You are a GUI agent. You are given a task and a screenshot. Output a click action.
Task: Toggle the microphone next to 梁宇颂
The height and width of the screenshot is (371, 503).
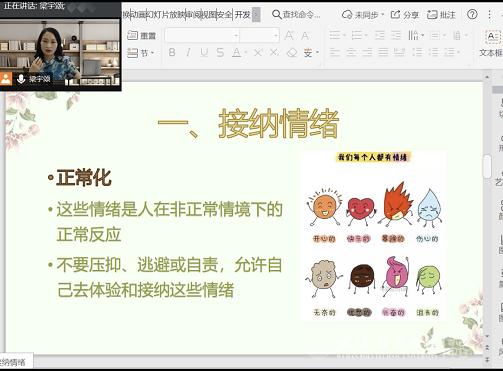tap(21, 79)
